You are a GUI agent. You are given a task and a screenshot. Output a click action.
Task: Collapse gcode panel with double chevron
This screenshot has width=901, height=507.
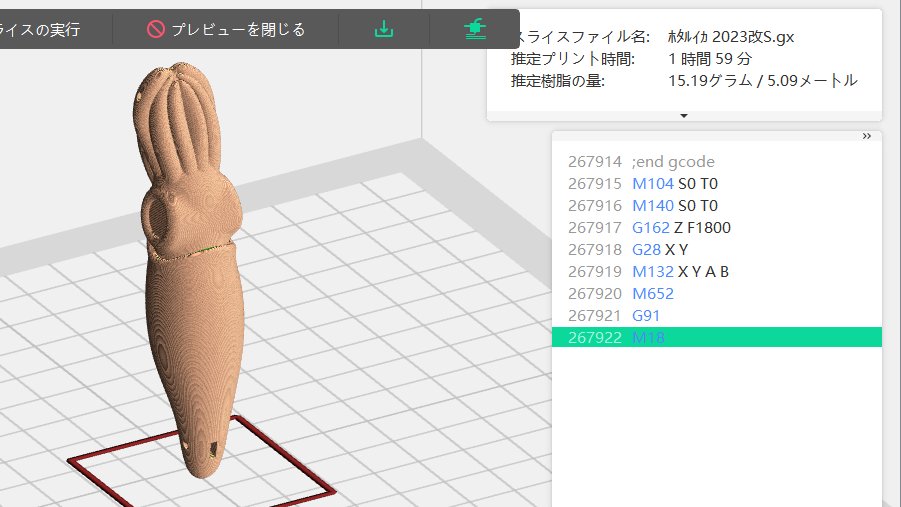coord(867,136)
